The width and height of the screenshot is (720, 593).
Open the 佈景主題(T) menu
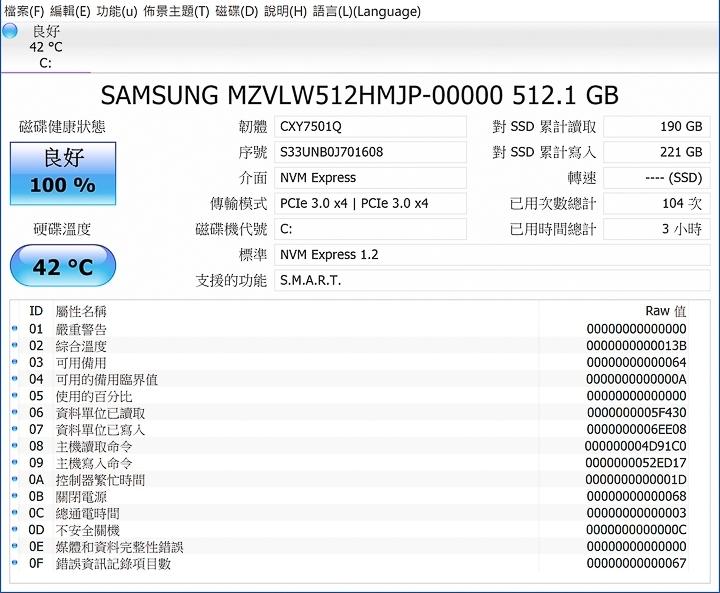click(x=176, y=11)
